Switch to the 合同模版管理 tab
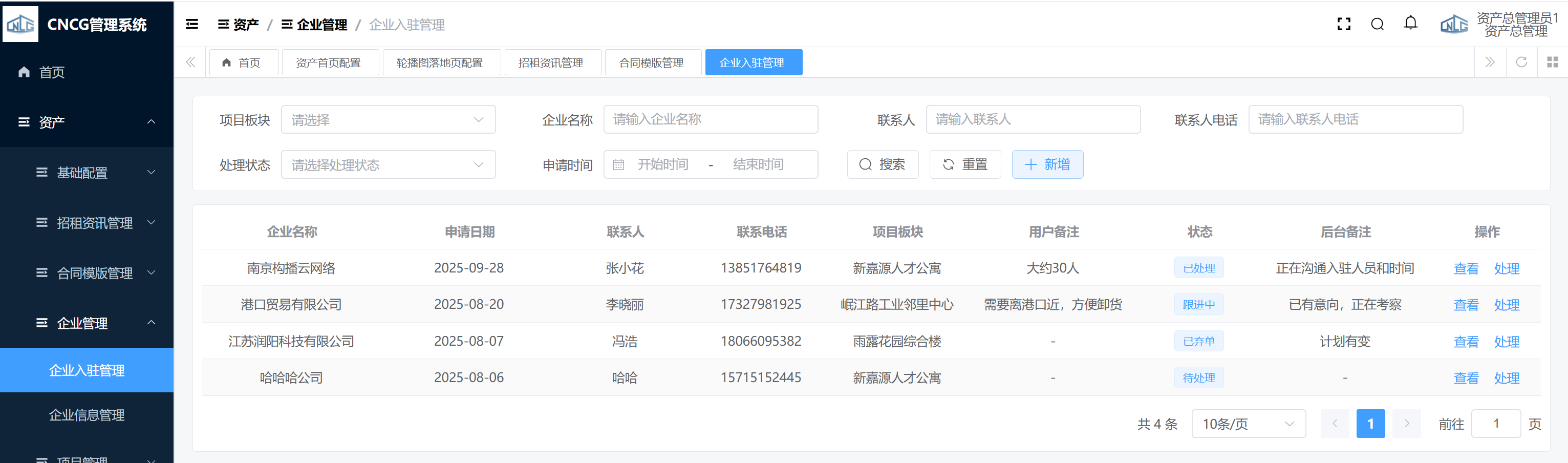1568x463 pixels. [x=651, y=63]
